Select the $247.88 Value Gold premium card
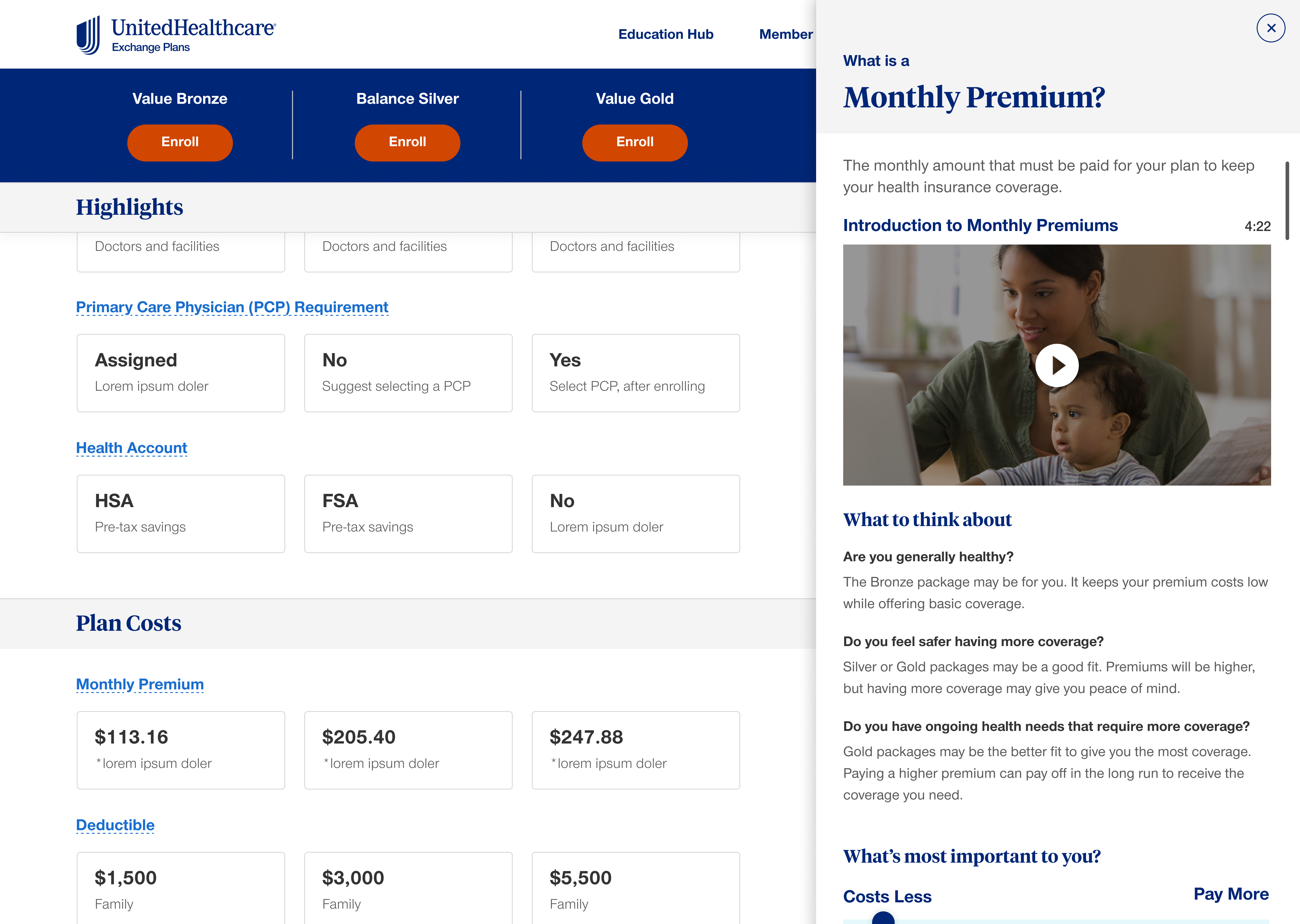Viewport: 1300px width, 924px height. click(635, 749)
